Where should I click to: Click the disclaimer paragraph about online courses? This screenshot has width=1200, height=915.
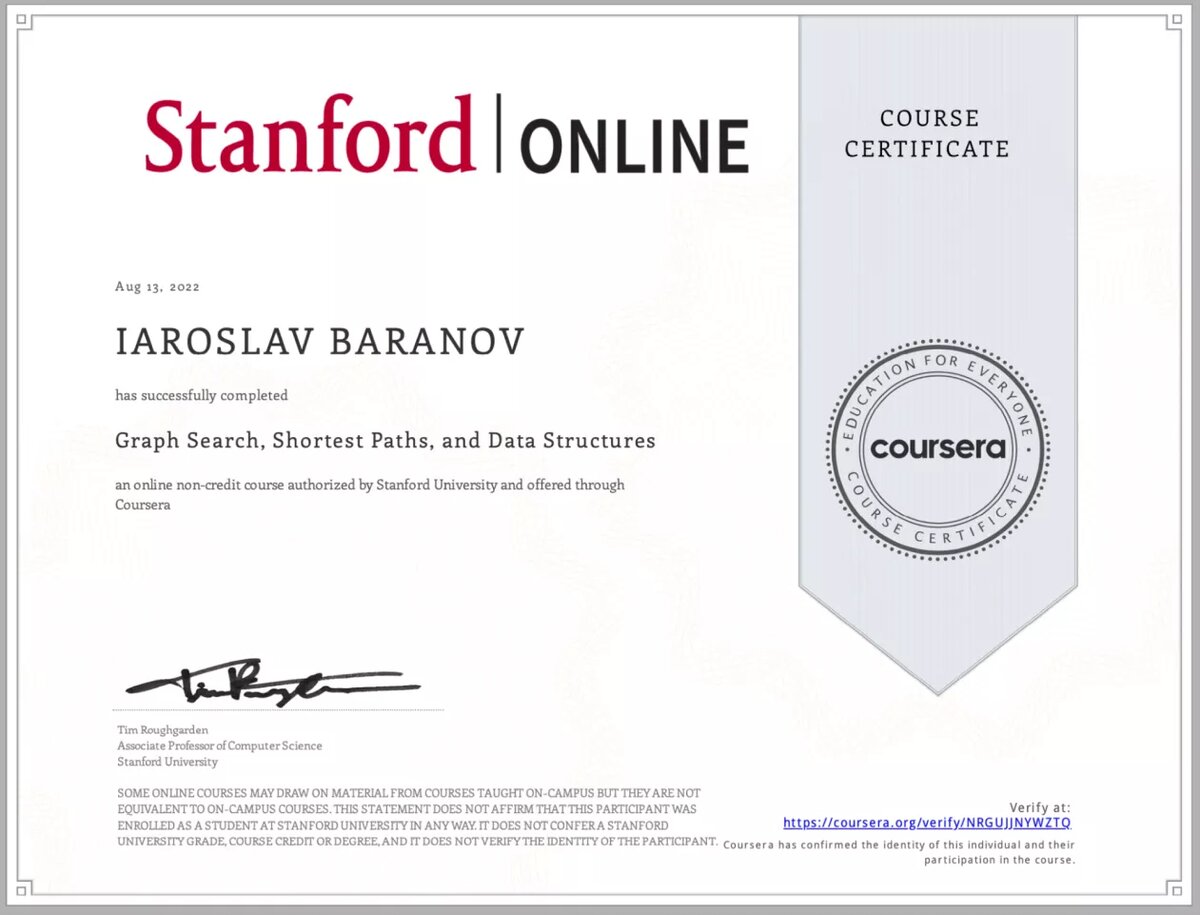tap(417, 817)
